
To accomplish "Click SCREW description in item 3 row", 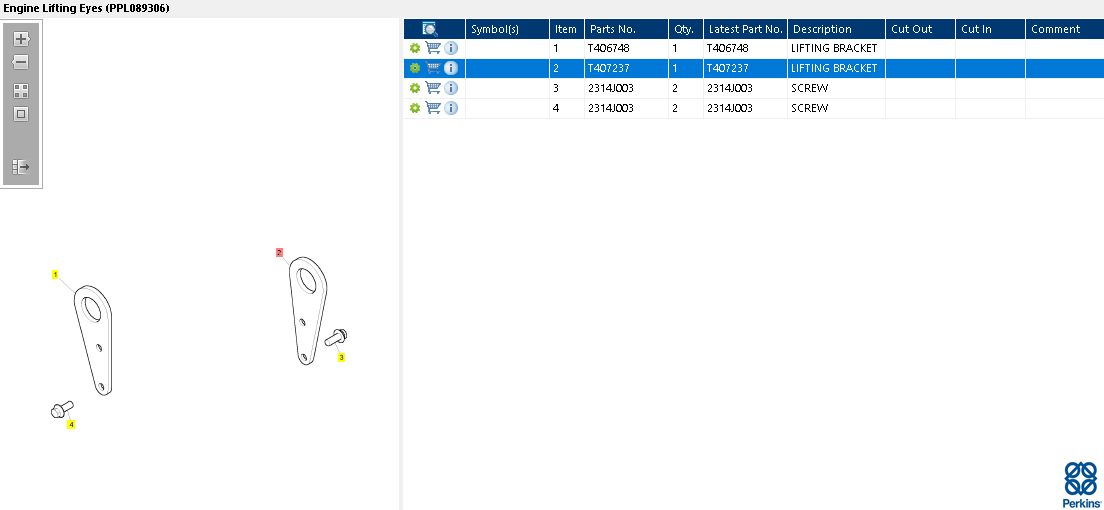I will (x=810, y=88).
